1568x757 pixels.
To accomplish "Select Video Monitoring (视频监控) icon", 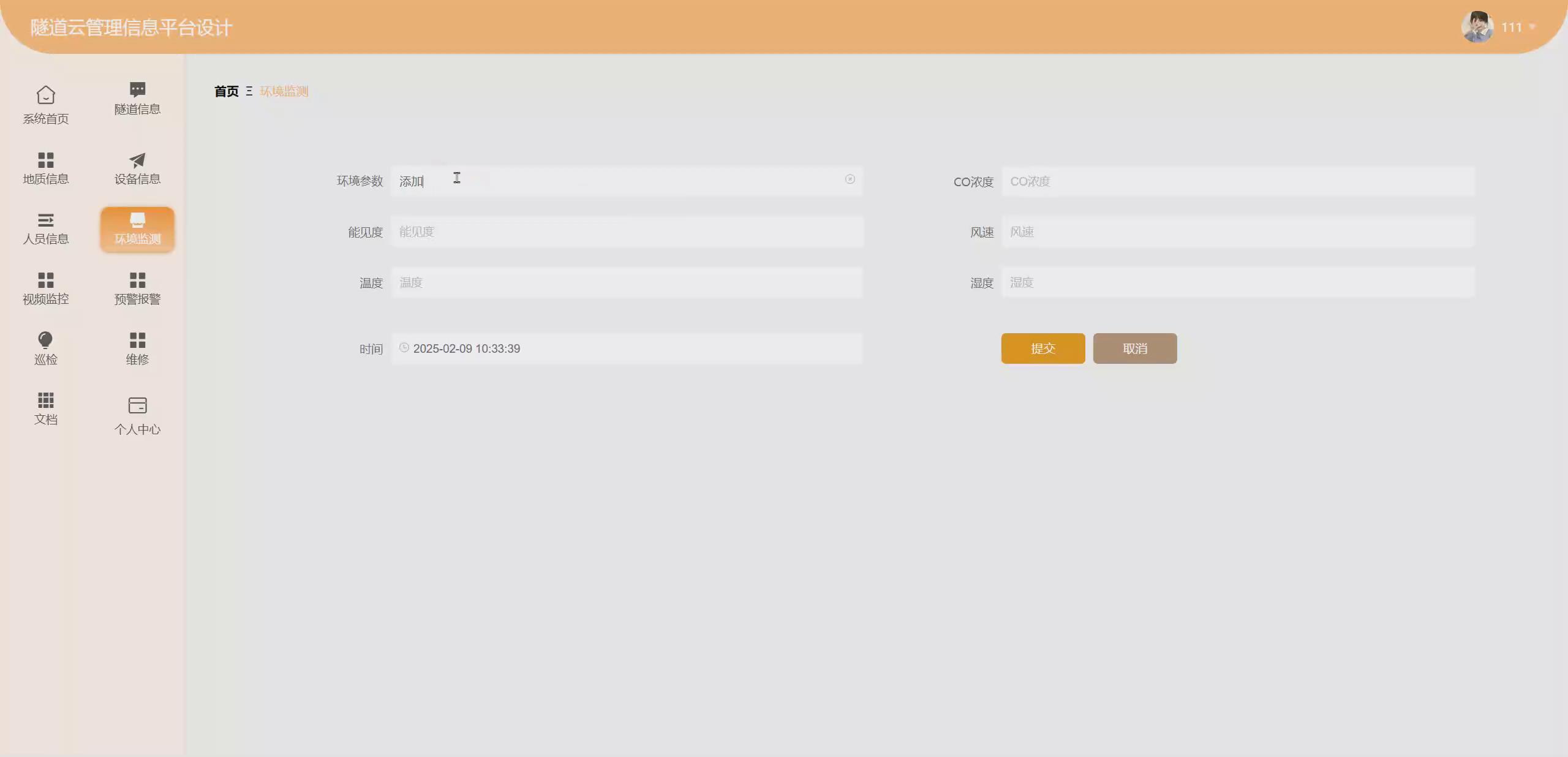I will pos(46,280).
